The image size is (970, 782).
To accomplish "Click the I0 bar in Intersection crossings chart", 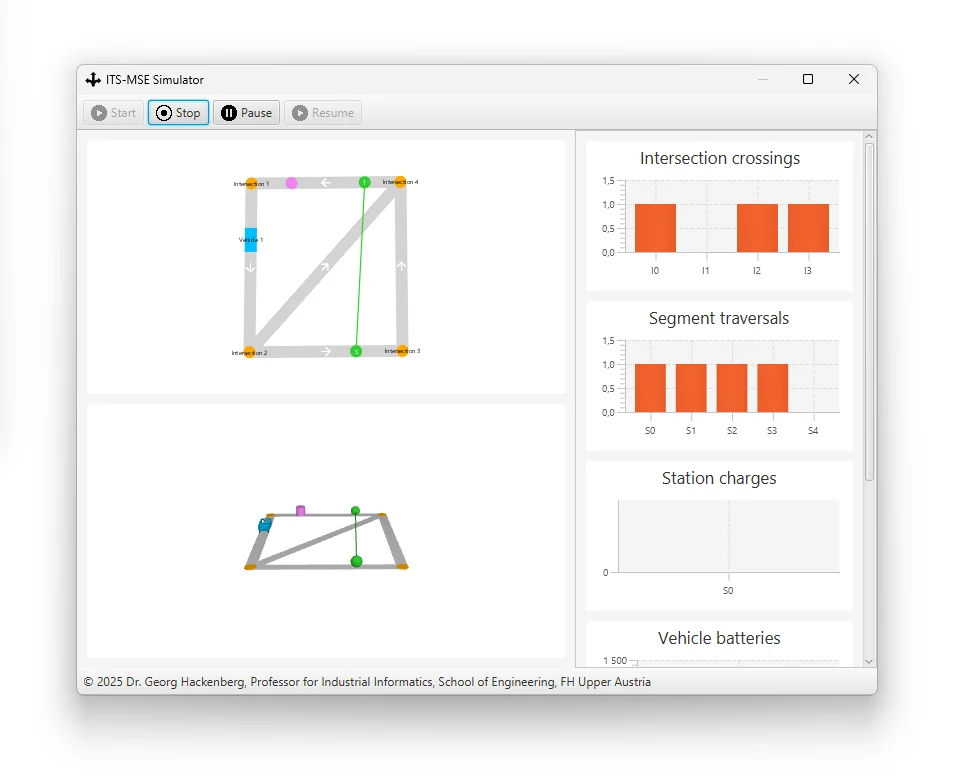I will click(x=655, y=228).
